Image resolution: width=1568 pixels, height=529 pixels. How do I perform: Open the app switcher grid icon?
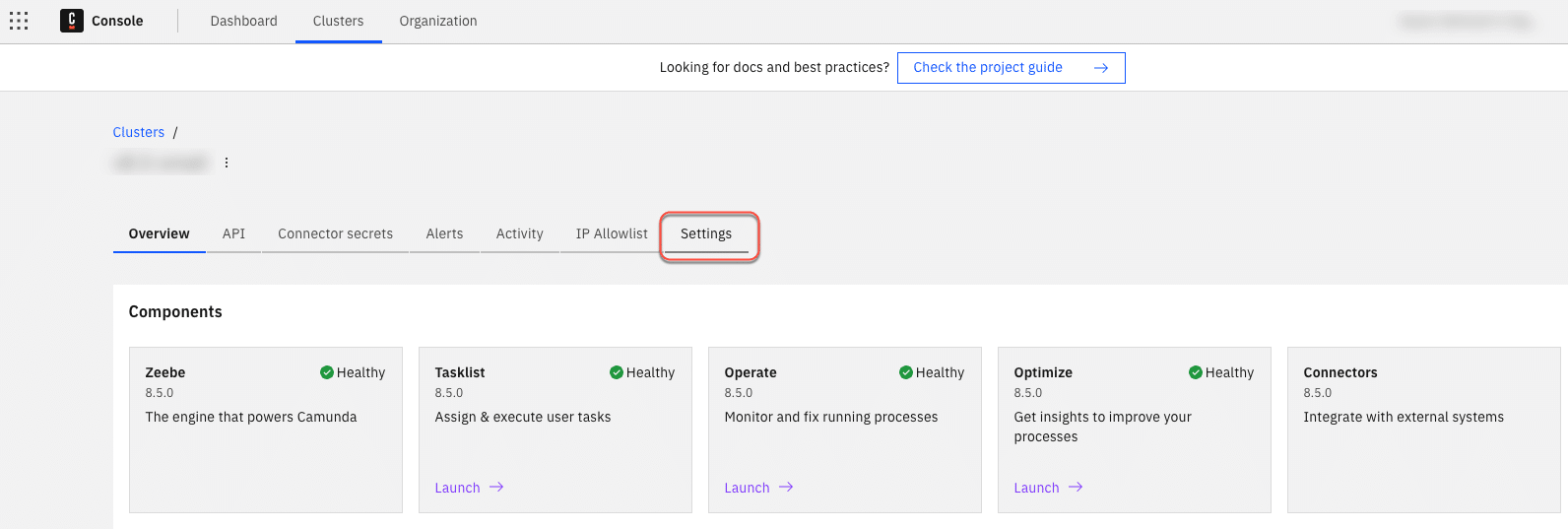(x=19, y=21)
